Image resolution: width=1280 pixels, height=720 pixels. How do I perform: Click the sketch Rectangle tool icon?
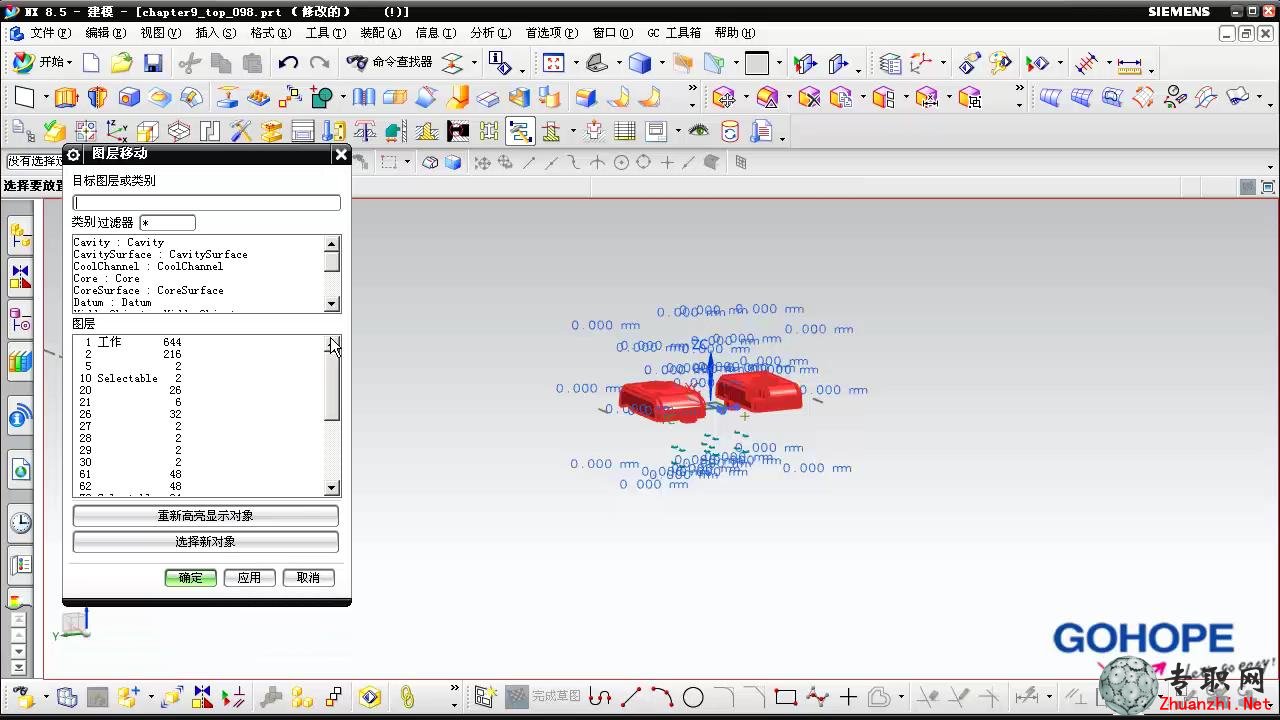tap(786, 697)
